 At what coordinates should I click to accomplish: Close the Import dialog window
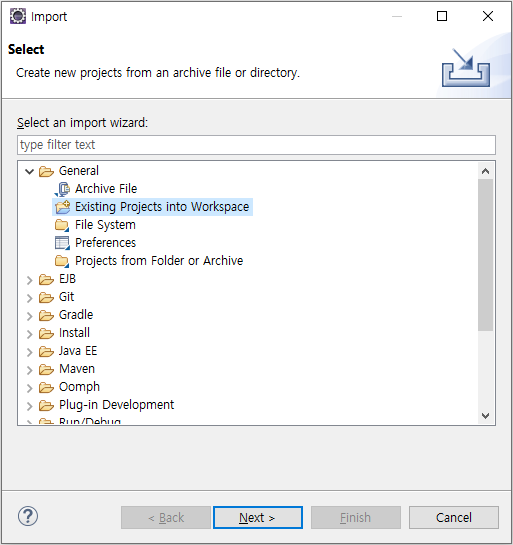click(488, 16)
